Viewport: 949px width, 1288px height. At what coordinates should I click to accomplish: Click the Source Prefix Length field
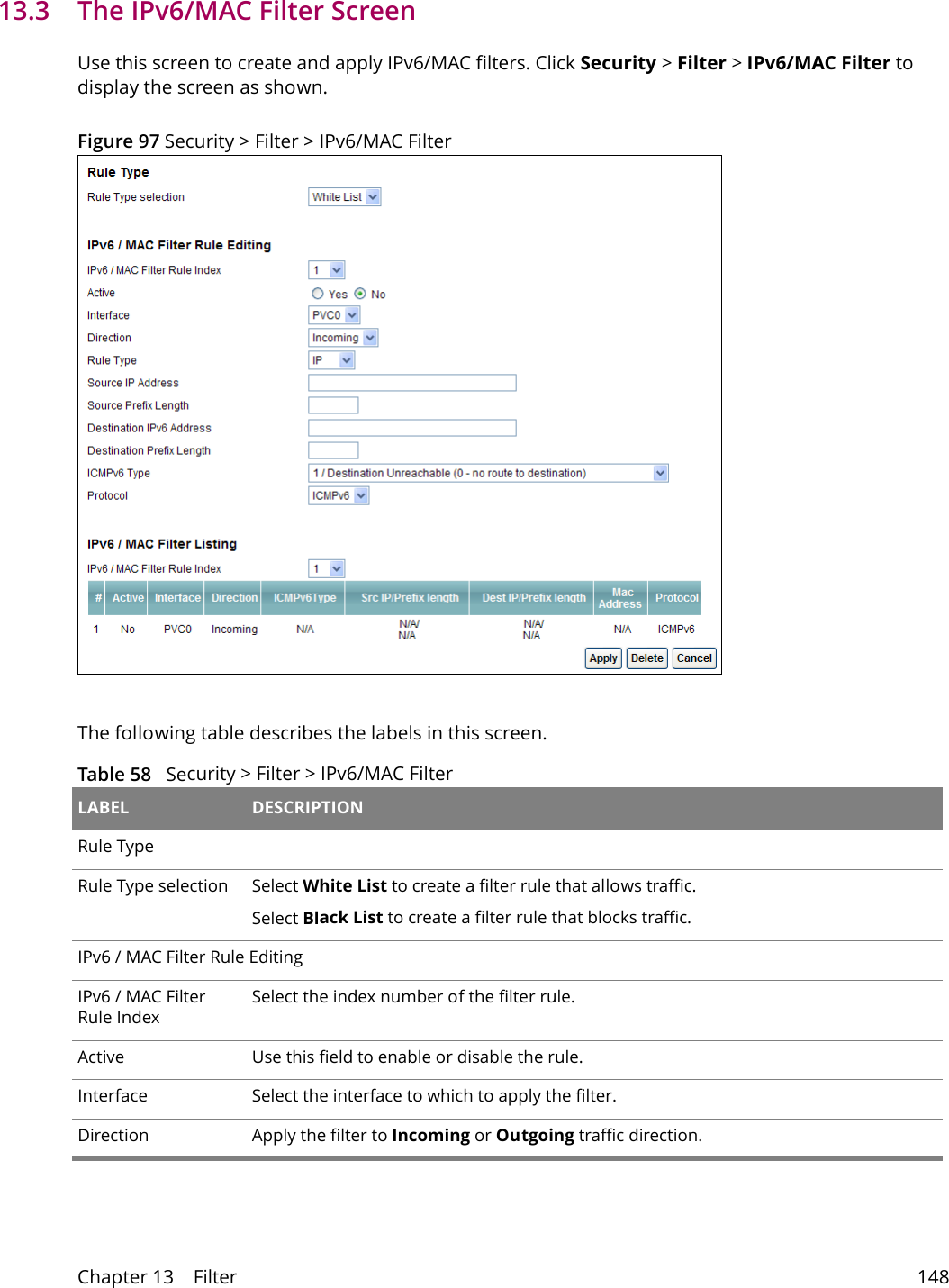(331, 404)
